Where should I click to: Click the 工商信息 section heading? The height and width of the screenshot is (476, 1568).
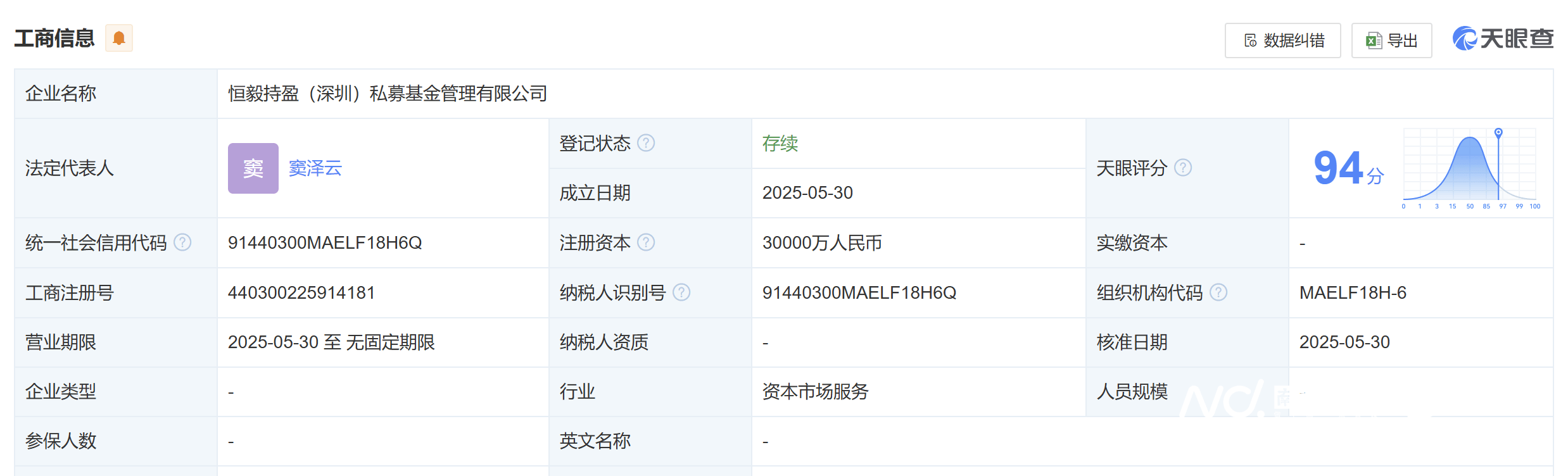(54, 39)
